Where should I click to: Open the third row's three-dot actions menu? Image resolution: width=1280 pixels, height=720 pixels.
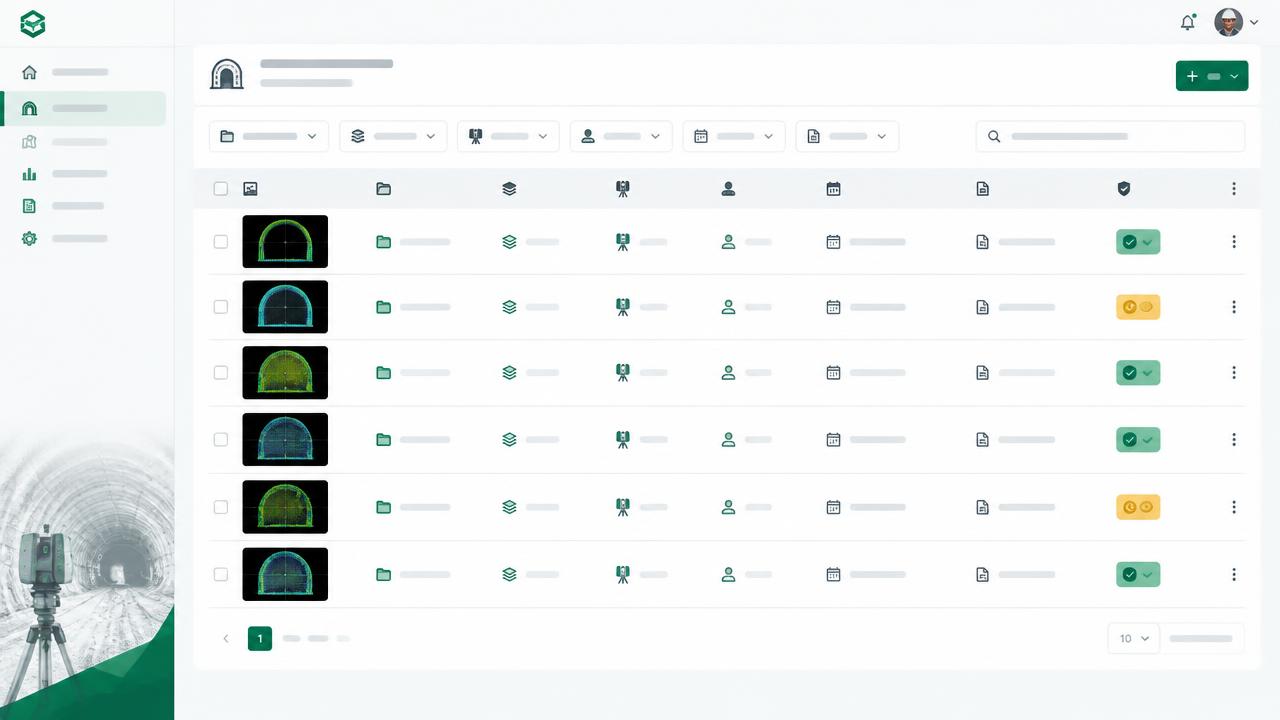coord(1234,372)
